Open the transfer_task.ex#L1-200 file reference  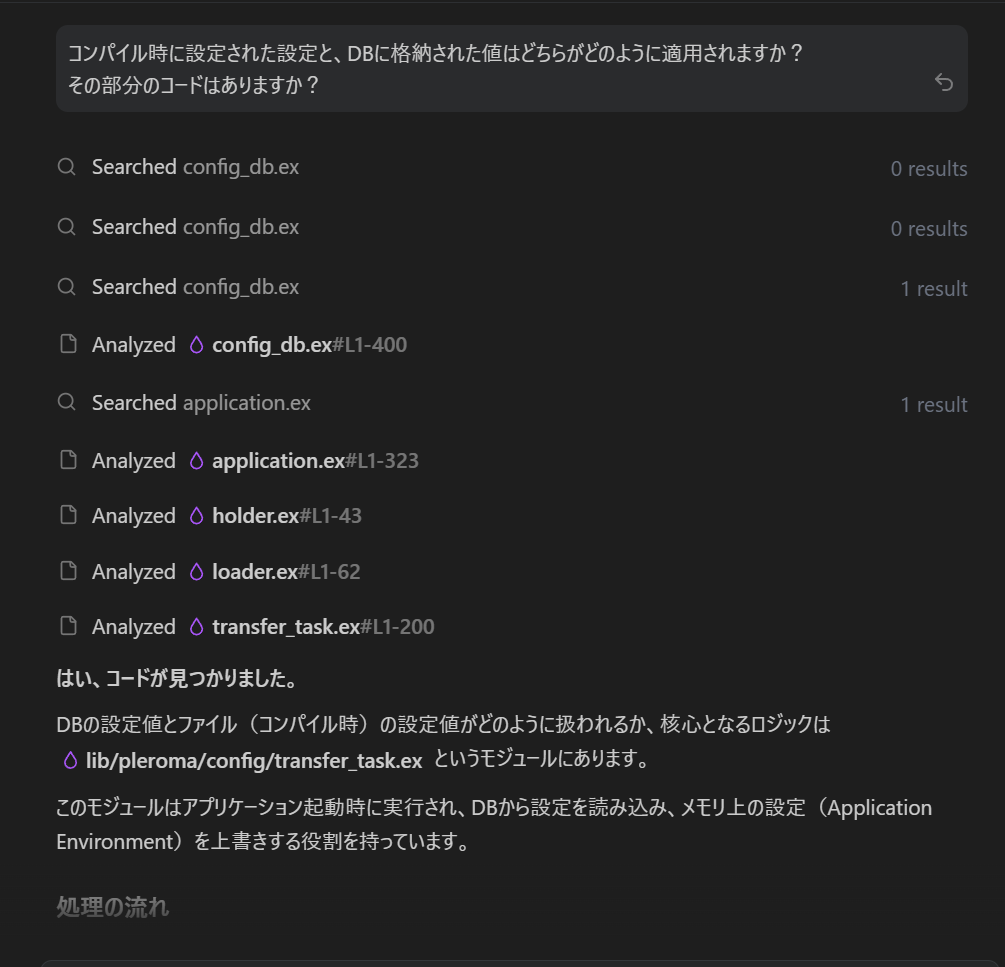pos(323,627)
